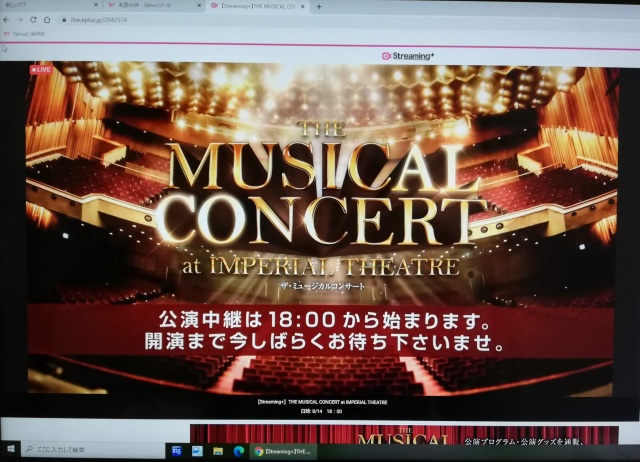
Task: Open the red curtain Musical Concert banner
Action: point(404,435)
